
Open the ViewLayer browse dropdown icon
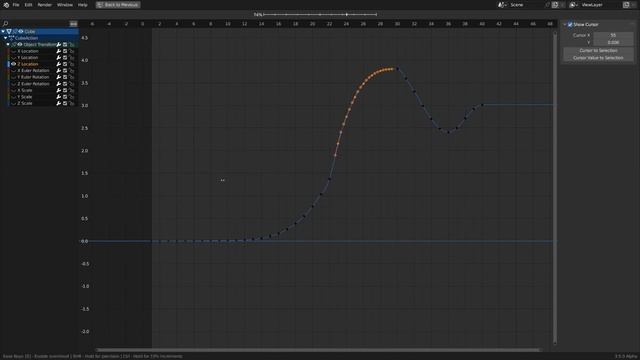573,5
